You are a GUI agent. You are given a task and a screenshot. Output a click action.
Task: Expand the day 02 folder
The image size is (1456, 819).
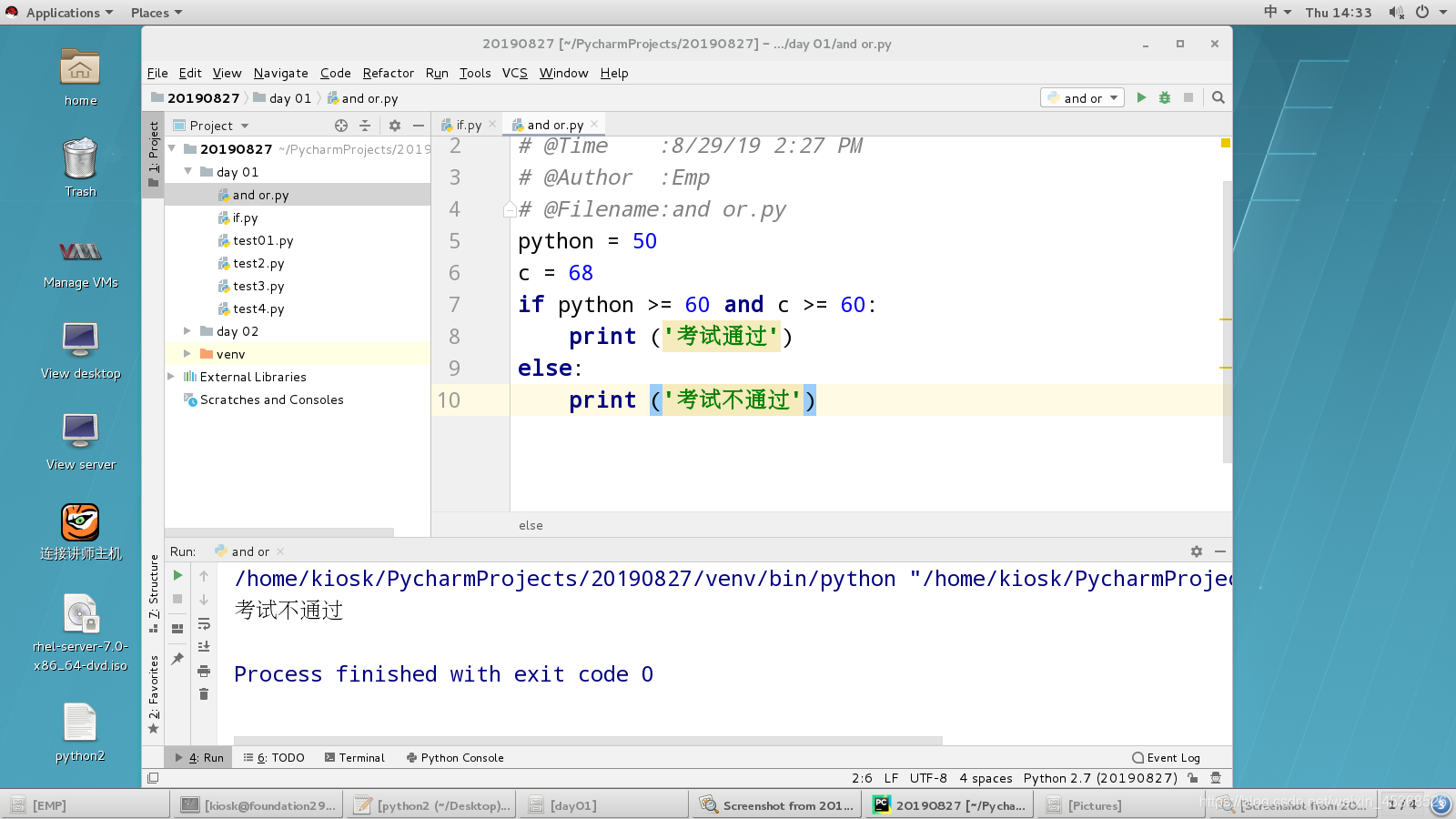(188, 331)
